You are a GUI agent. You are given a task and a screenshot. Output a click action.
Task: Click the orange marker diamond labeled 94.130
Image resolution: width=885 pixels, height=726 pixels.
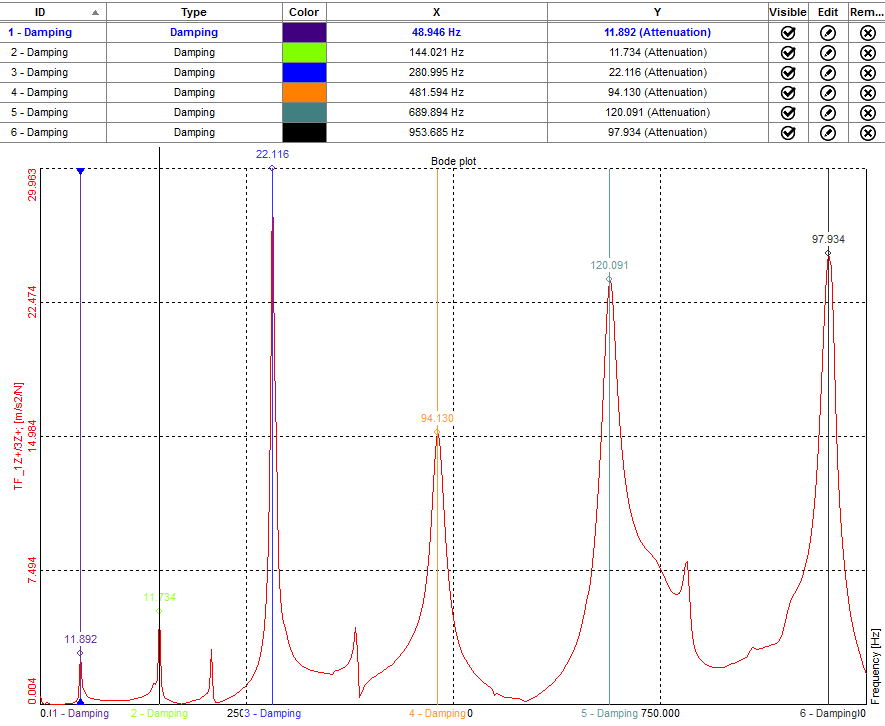(437, 432)
